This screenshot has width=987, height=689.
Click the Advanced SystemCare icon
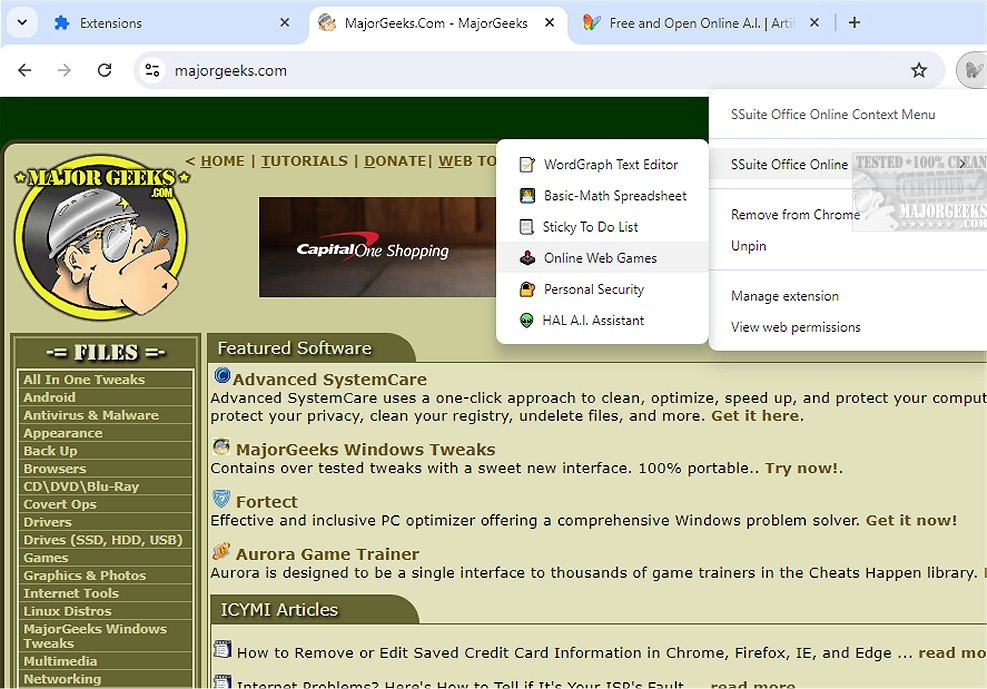coord(222,376)
